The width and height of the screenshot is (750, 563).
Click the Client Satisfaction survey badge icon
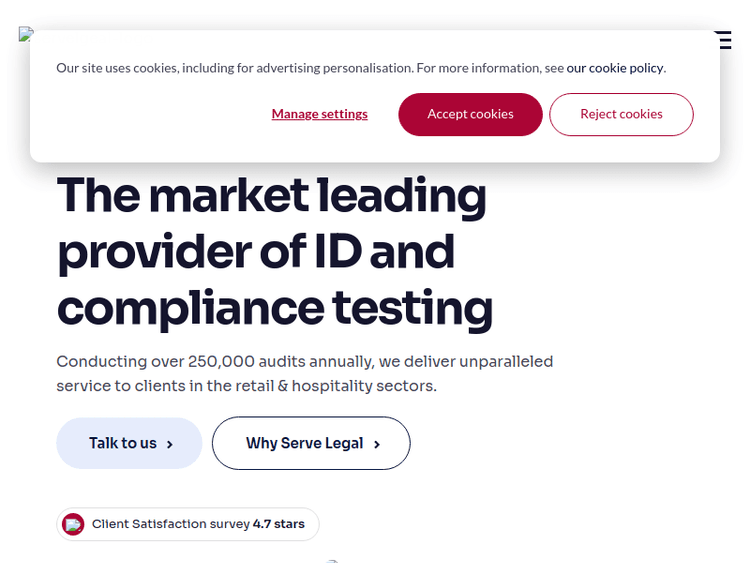[73, 524]
